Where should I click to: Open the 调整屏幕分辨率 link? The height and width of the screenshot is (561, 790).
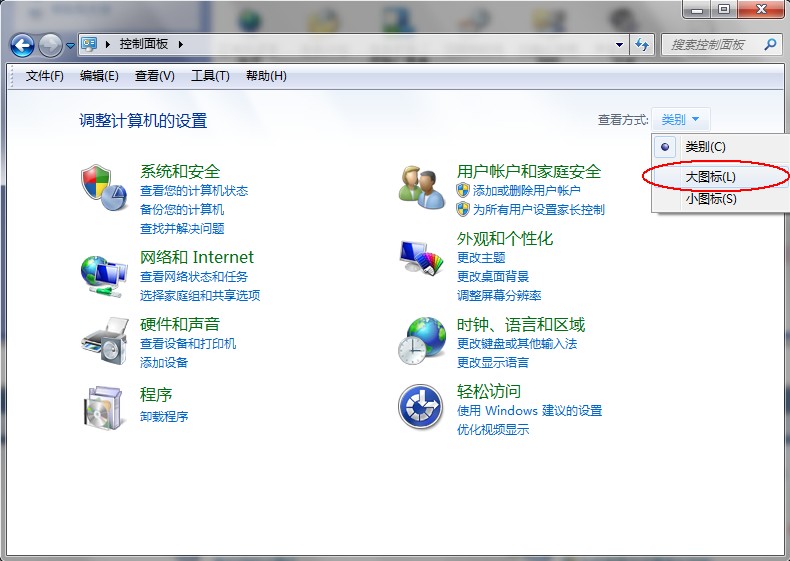(x=499, y=296)
